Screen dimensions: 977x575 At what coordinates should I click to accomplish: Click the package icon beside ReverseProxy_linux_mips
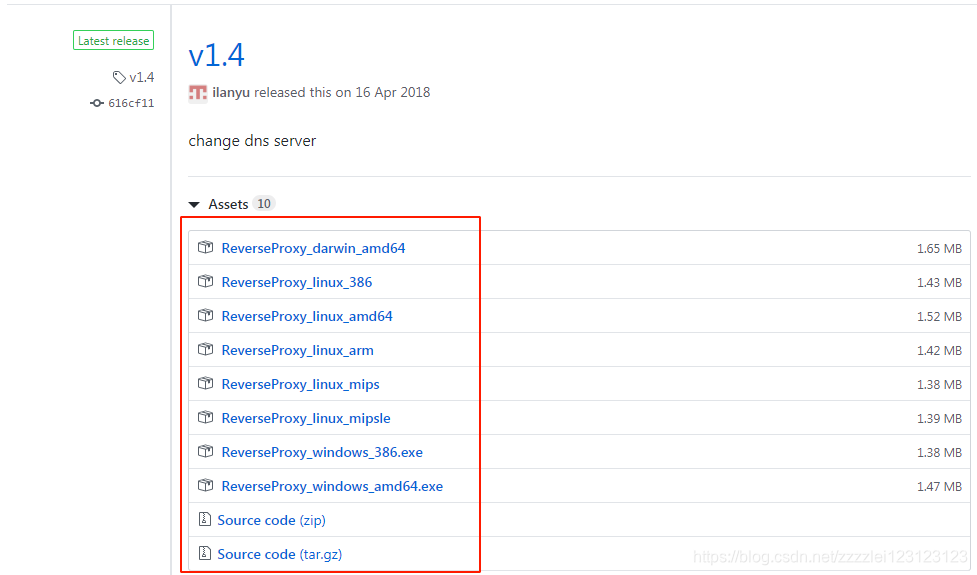(x=206, y=383)
